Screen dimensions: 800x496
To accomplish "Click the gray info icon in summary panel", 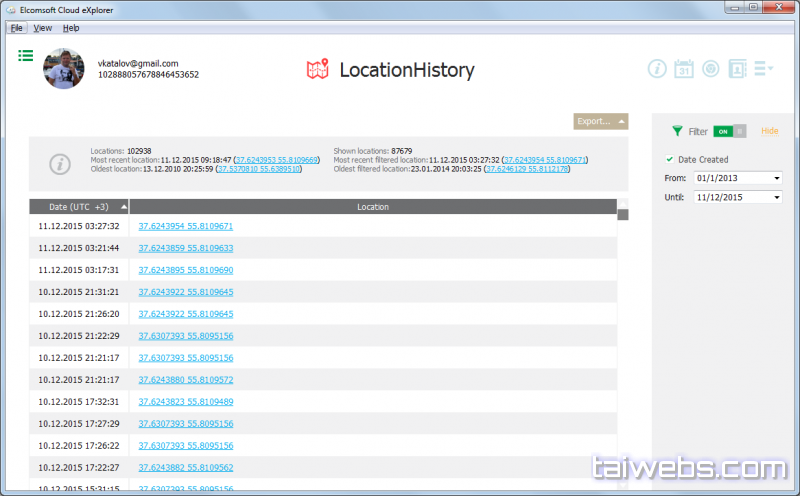I will [x=60, y=163].
